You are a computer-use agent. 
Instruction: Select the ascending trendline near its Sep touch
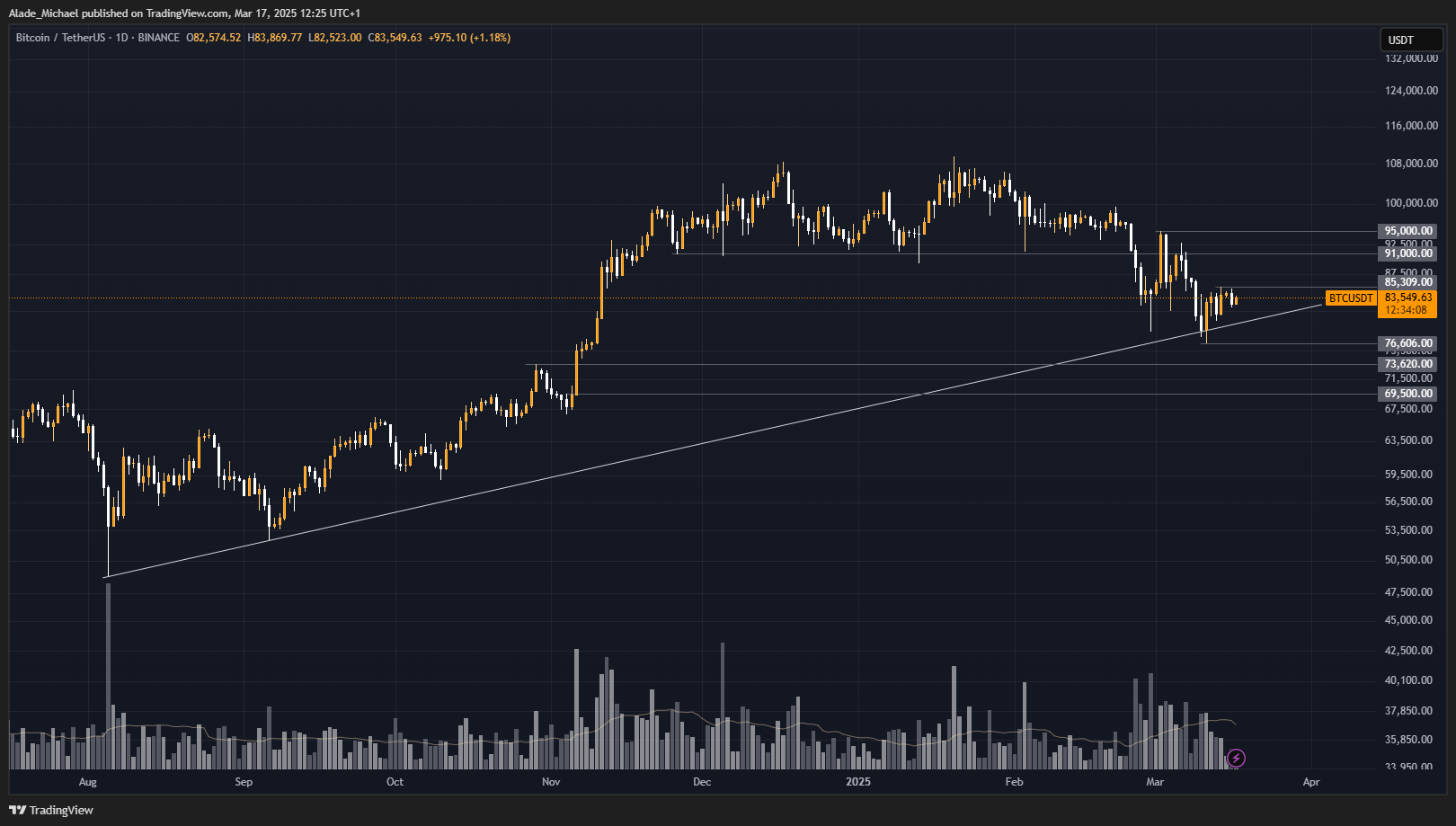[x=270, y=539]
